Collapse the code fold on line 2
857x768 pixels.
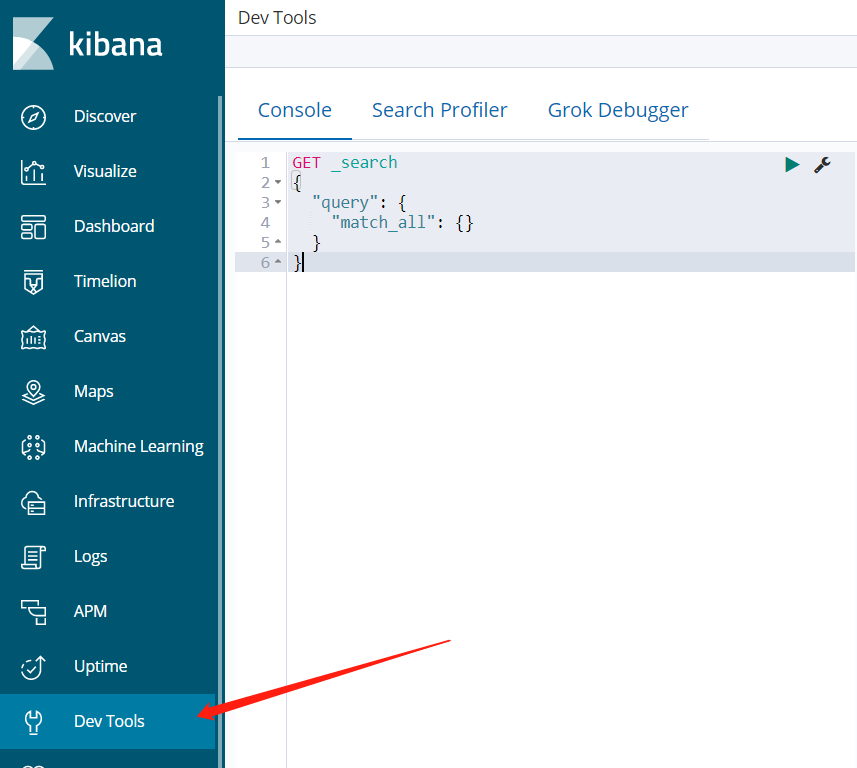pyautogui.click(x=278, y=182)
